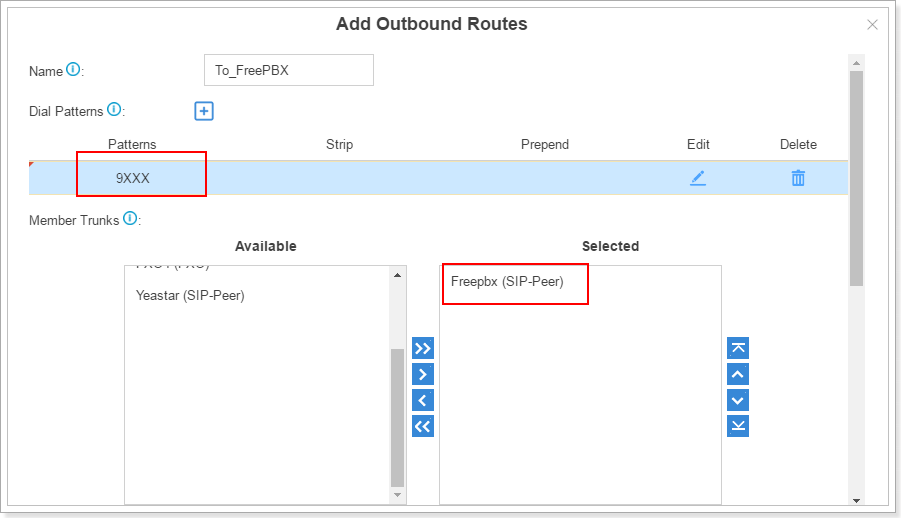
Task: Move selected trunk to bottom of list
Action: tap(738, 427)
